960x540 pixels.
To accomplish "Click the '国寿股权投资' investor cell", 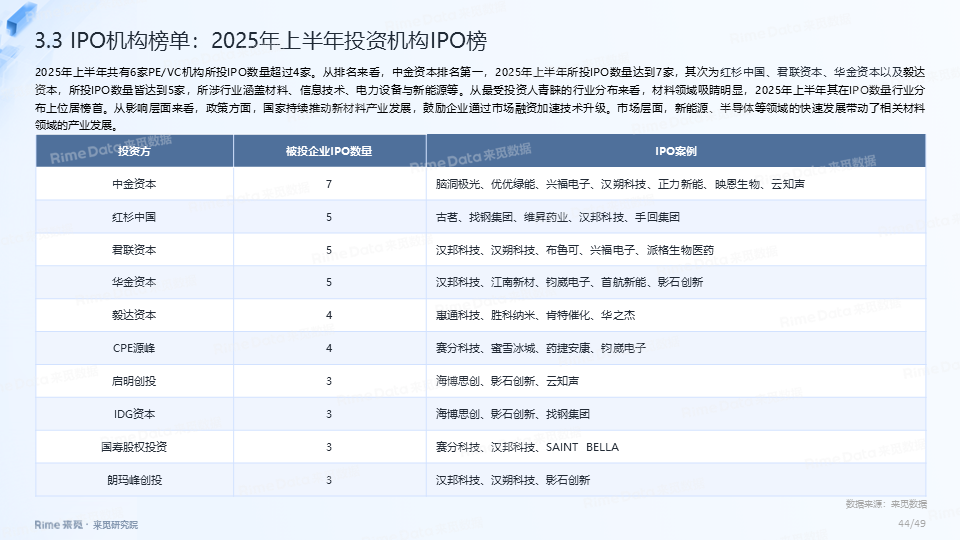I will 134,448.
